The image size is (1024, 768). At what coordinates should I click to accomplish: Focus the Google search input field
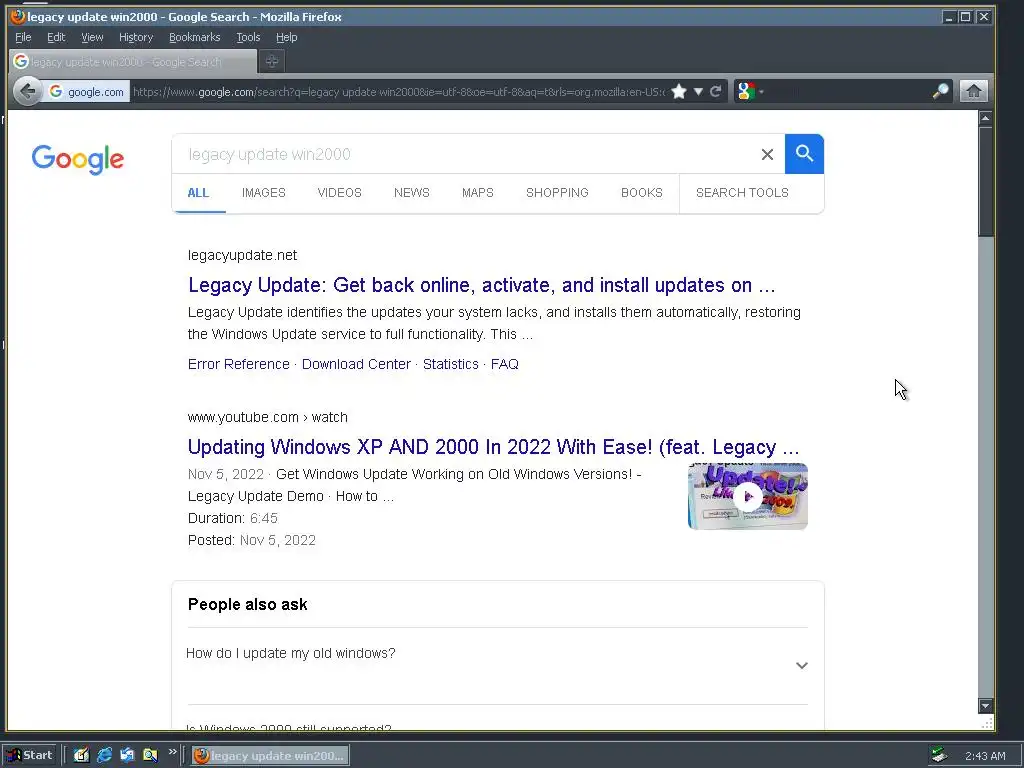pyautogui.click(x=465, y=154)
